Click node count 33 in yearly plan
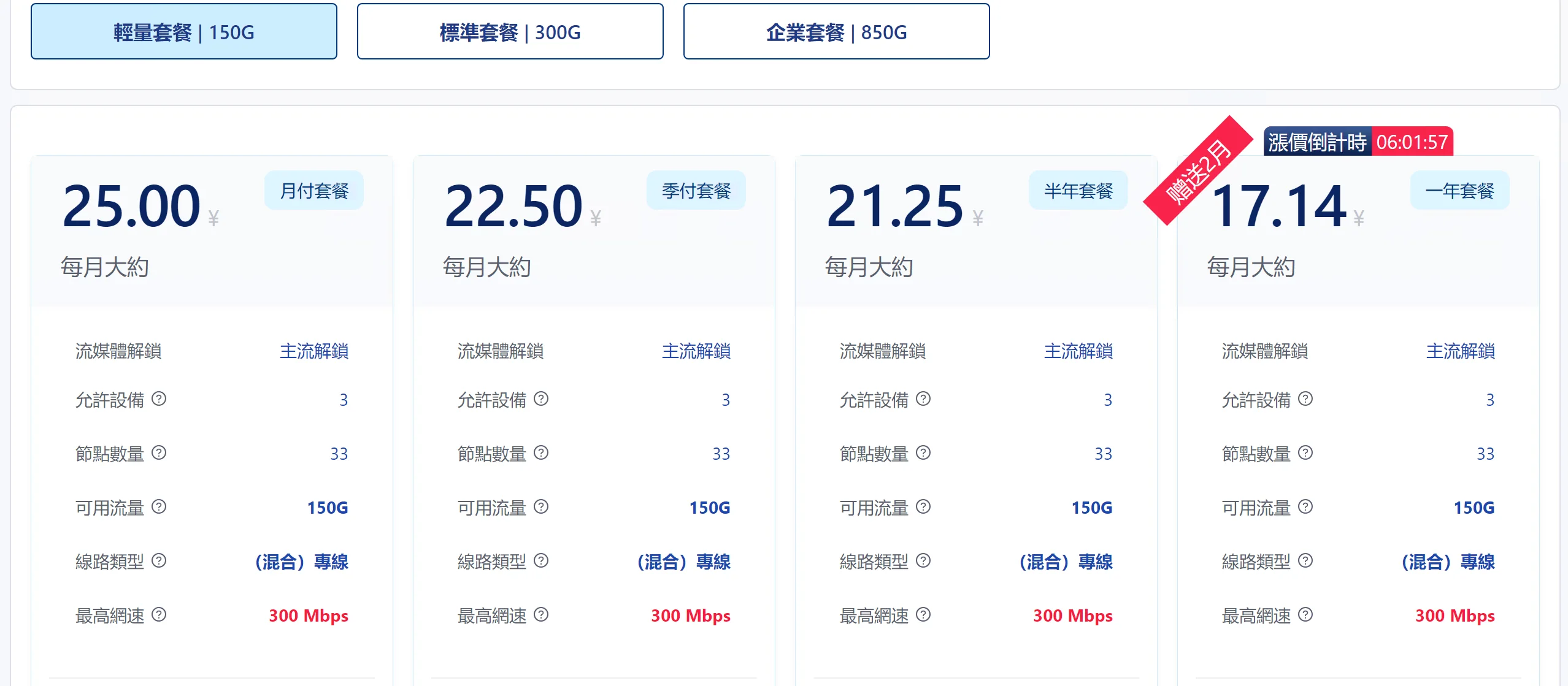 tap(1486, 454)
